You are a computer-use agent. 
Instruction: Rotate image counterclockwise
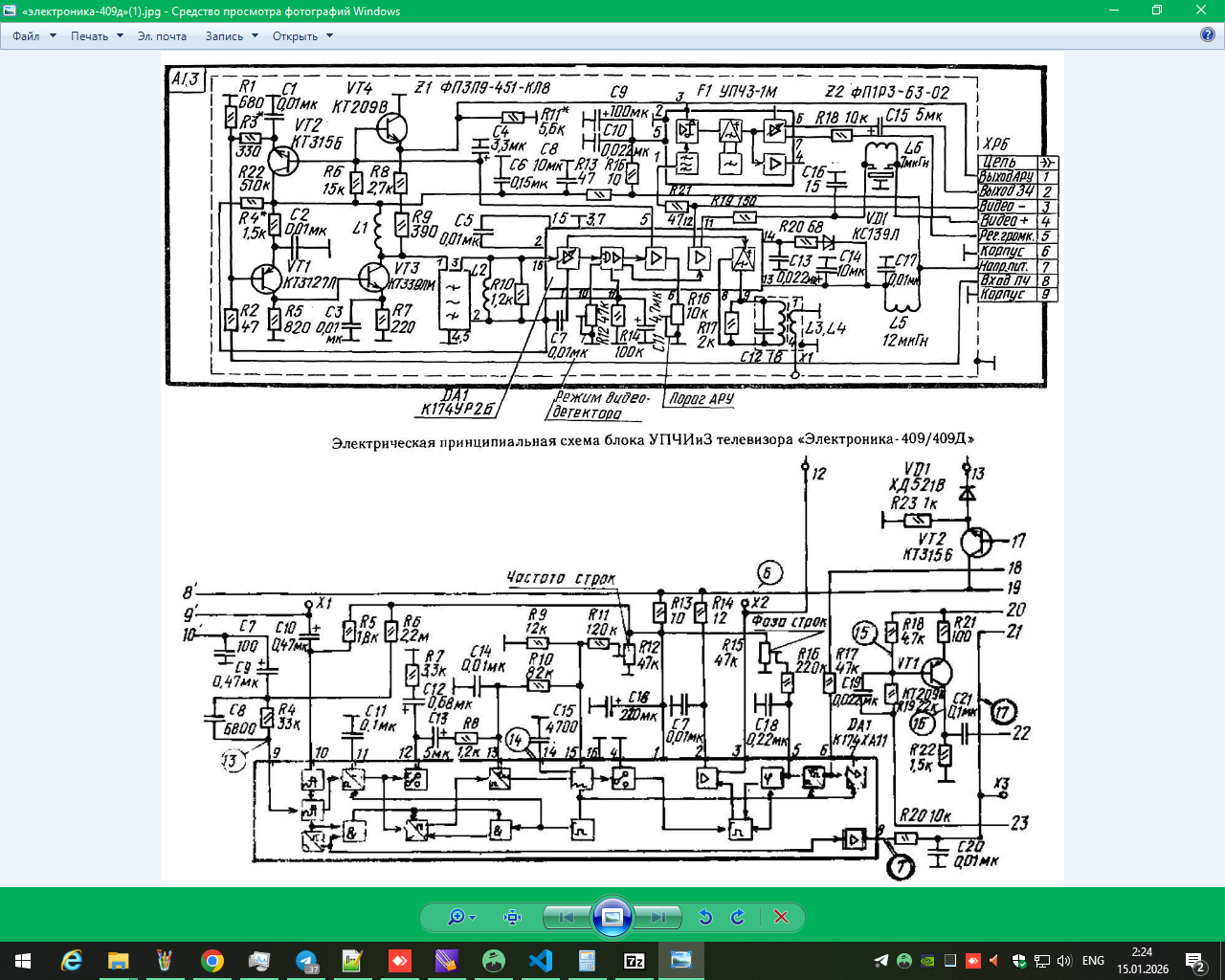click(705, 917)
